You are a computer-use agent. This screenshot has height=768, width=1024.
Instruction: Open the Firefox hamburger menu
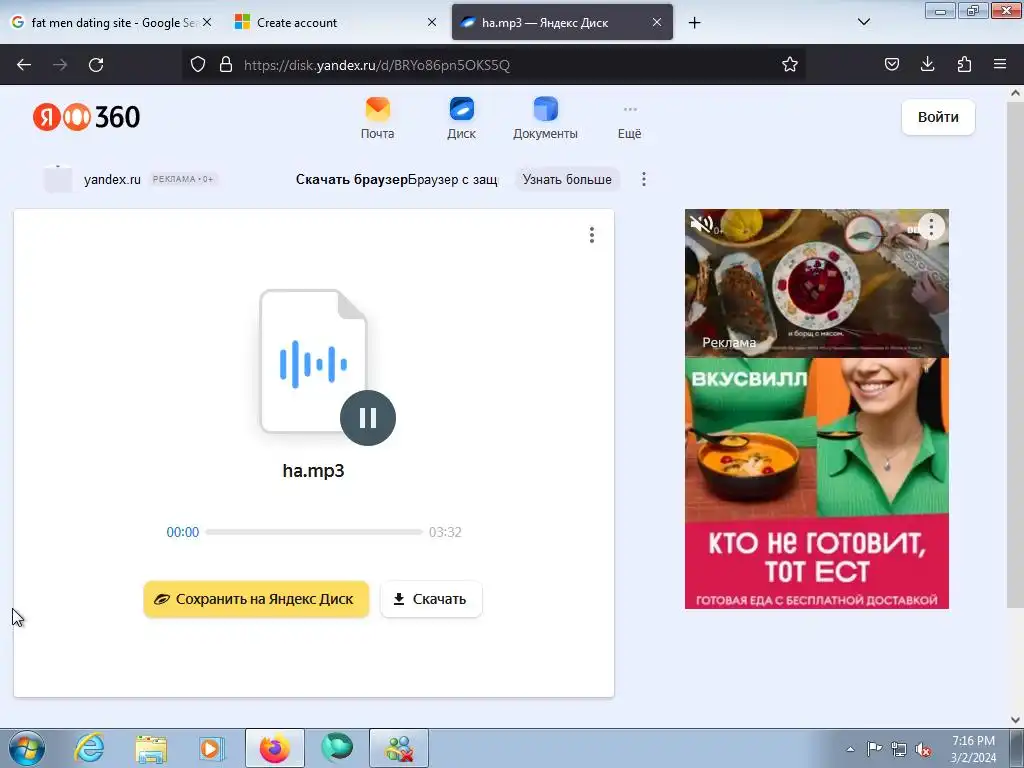[1000, 64]
